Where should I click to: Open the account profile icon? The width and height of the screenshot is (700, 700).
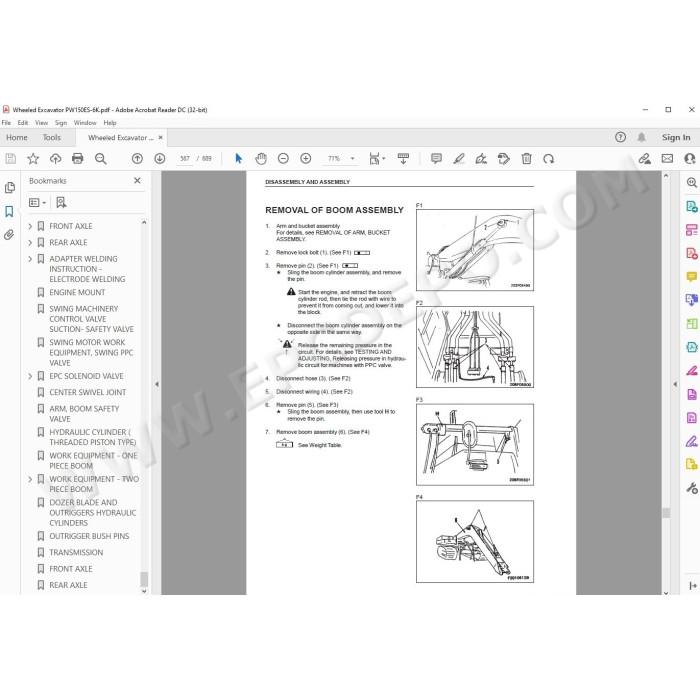pyautogui.click(x=690, y=158)
